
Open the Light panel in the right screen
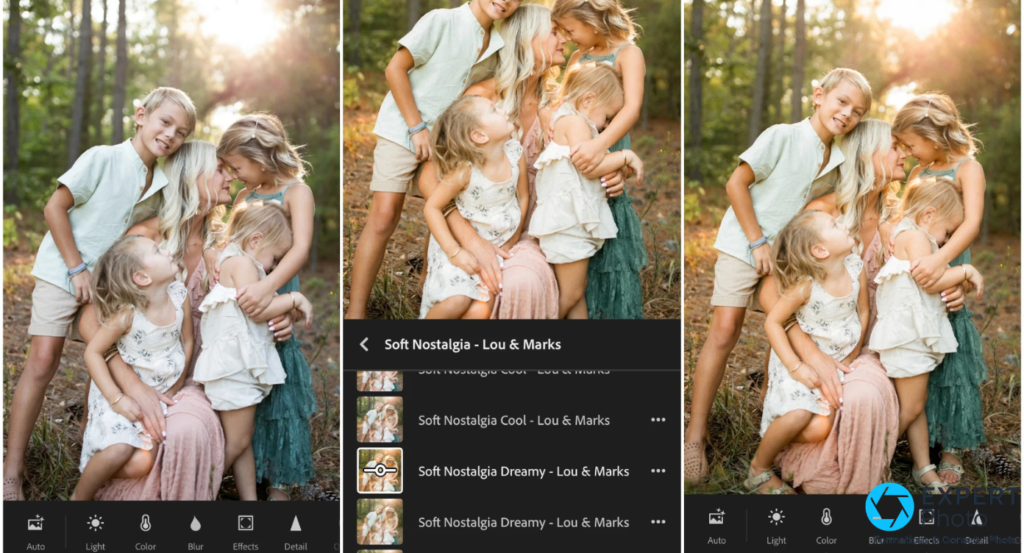point(776,518)
